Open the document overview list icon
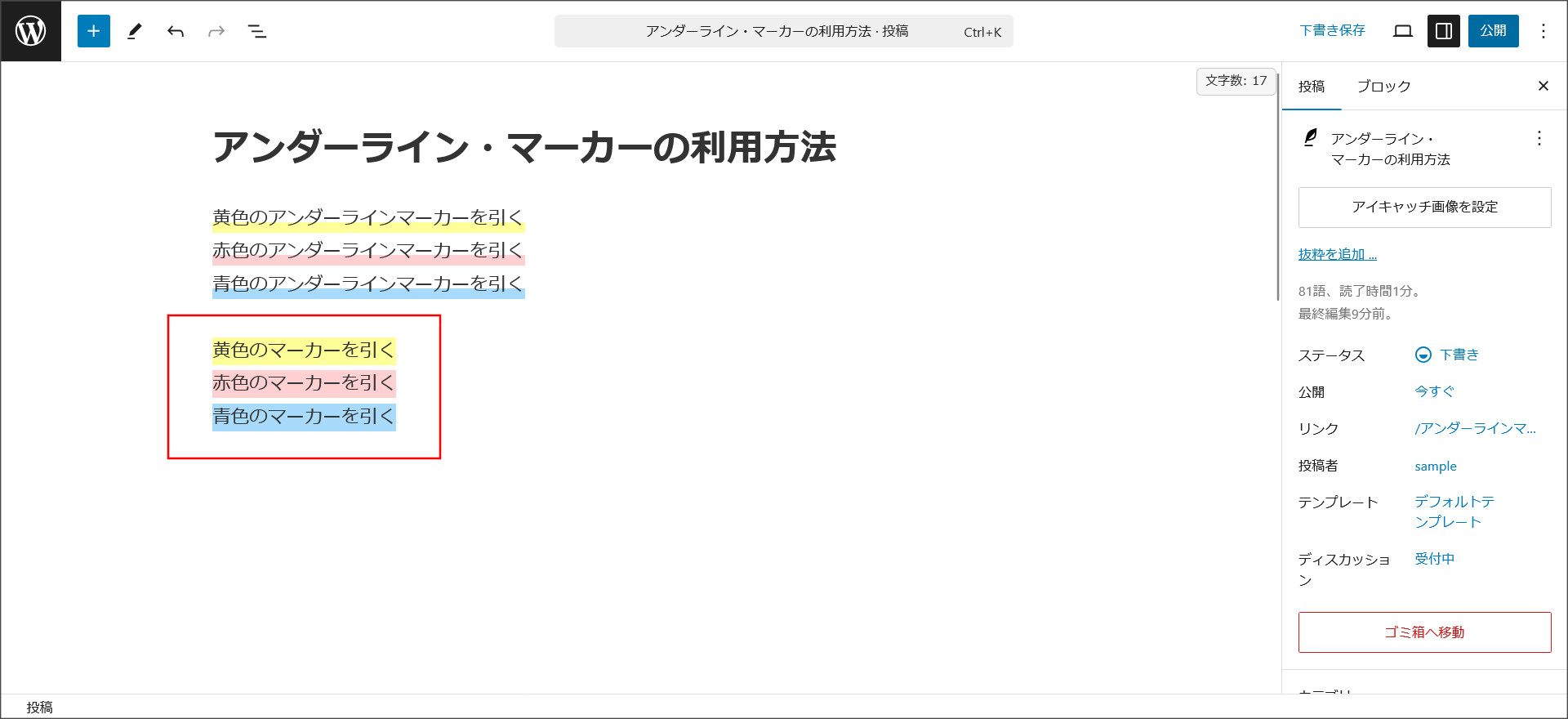 tap(257, 31)
